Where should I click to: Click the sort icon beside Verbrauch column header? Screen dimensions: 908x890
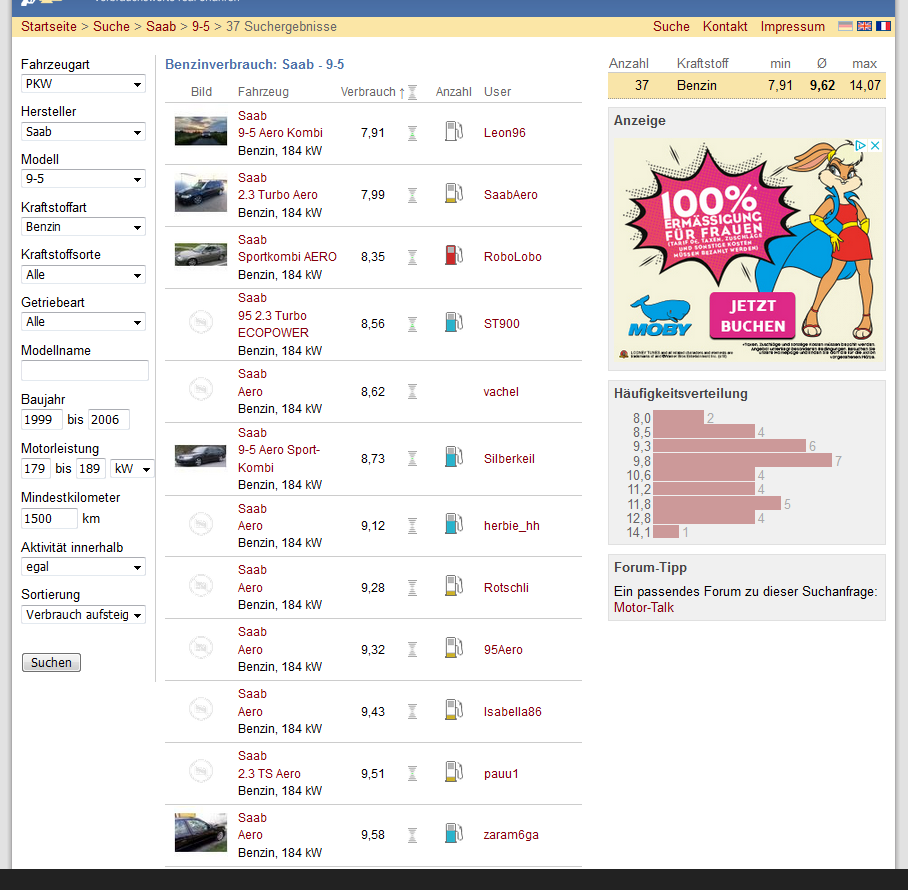coord(412,92)
